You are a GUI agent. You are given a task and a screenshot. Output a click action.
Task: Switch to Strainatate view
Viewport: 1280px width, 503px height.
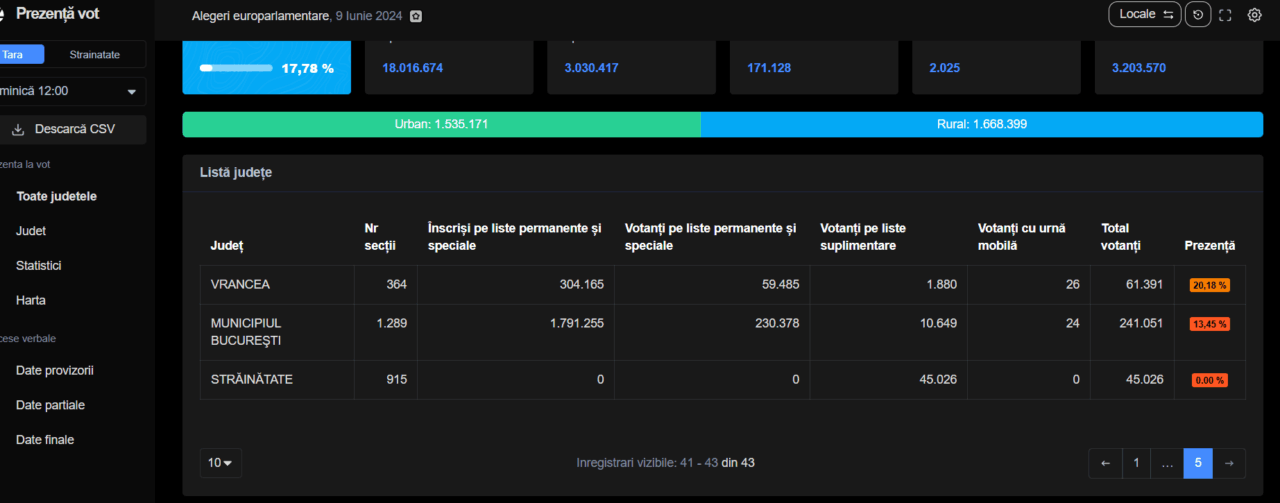[95, 54]
